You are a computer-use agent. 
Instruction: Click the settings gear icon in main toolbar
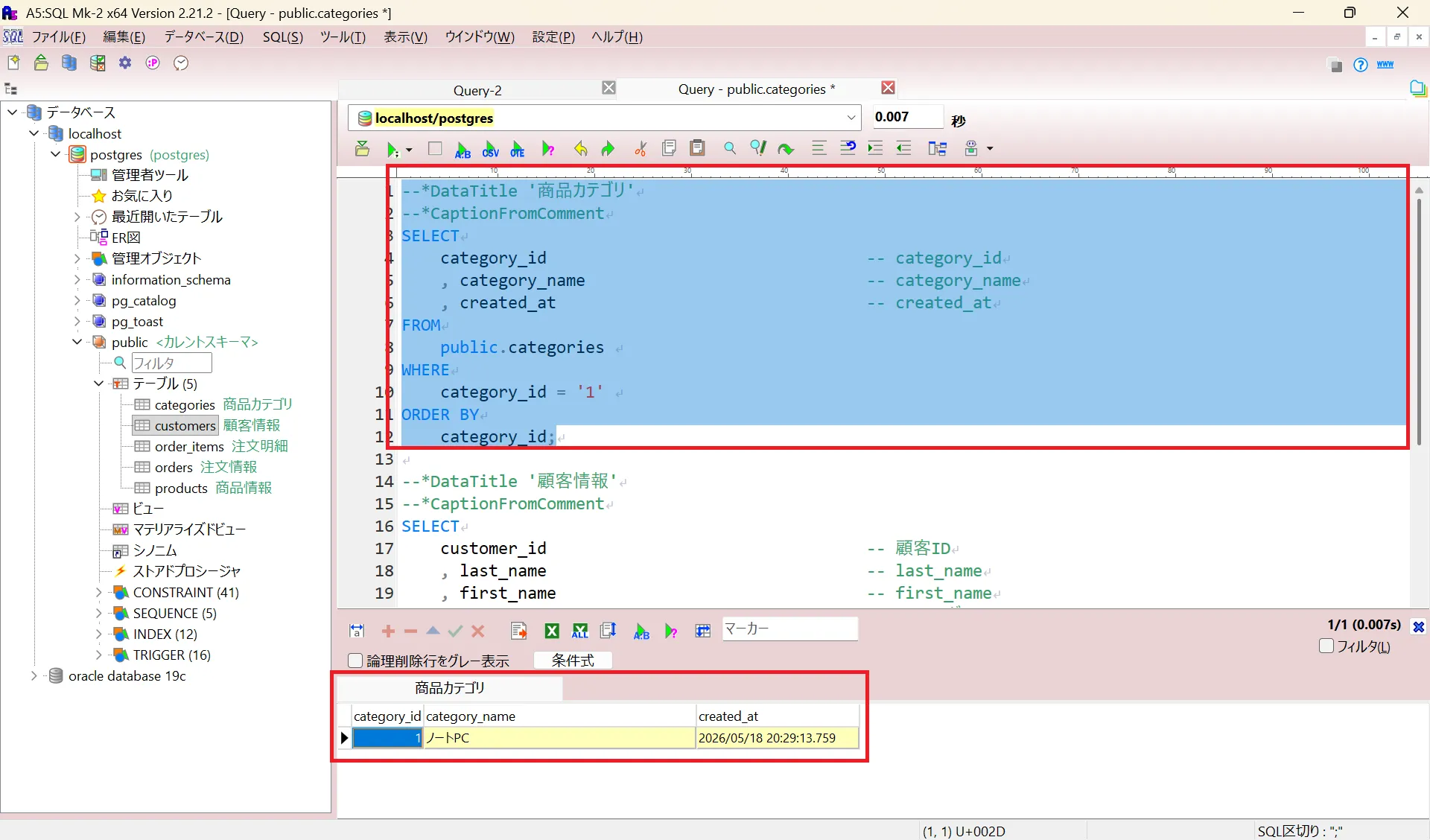point(125,63)
